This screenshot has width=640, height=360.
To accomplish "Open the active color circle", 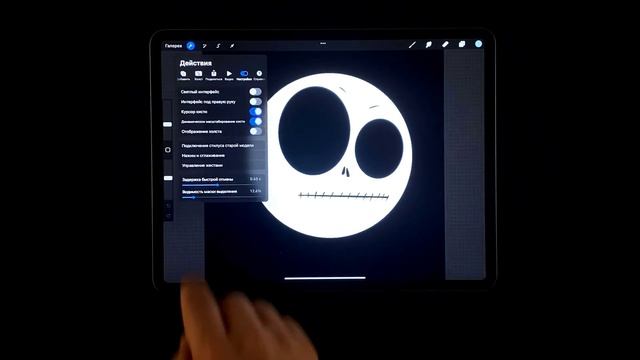I will 478,44.
